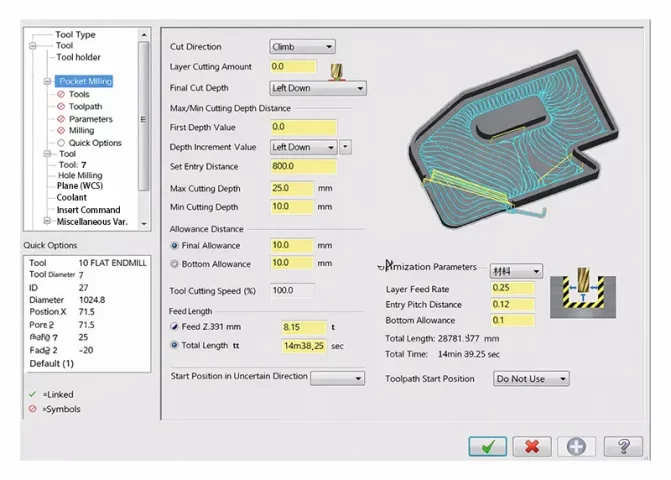The width and height of the screenshot is (671, 480).
Task: Open the Toolpath Start Position dropdown
Action: [531, 379]
